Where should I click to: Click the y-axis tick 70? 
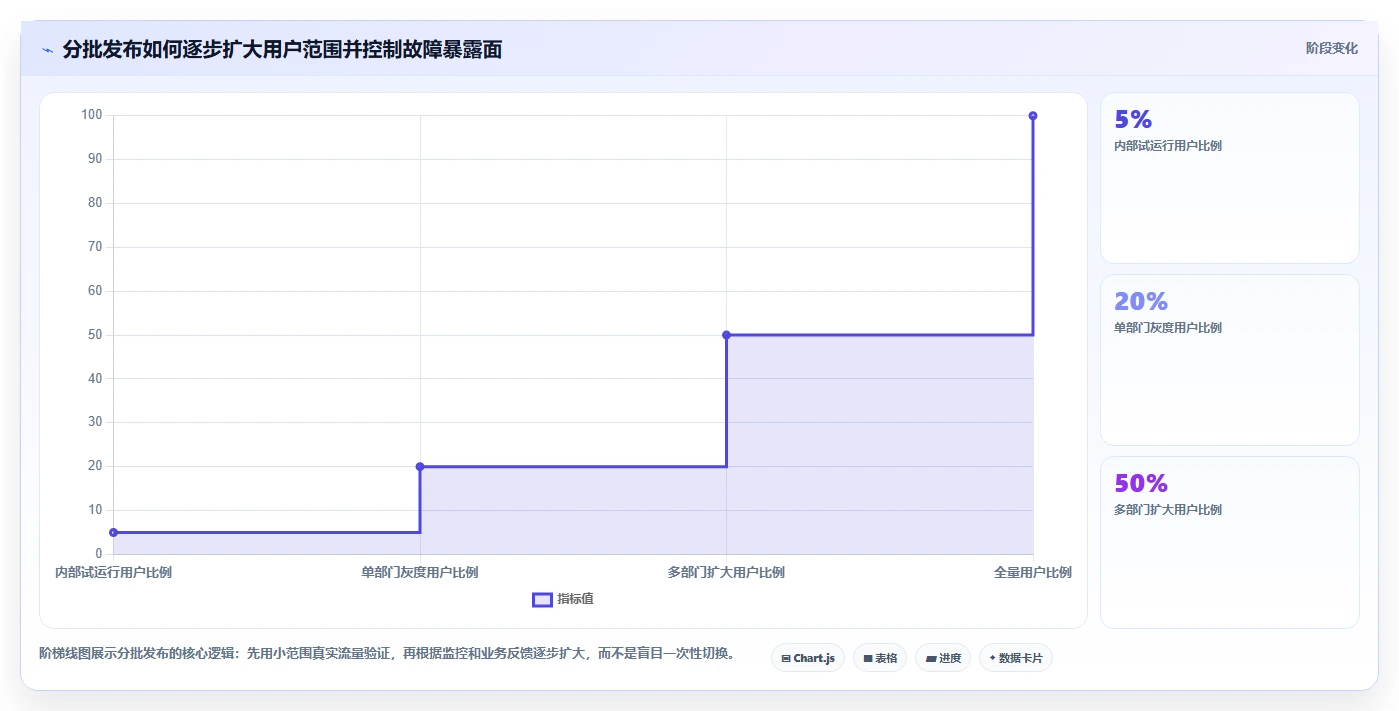coord(95,247)
